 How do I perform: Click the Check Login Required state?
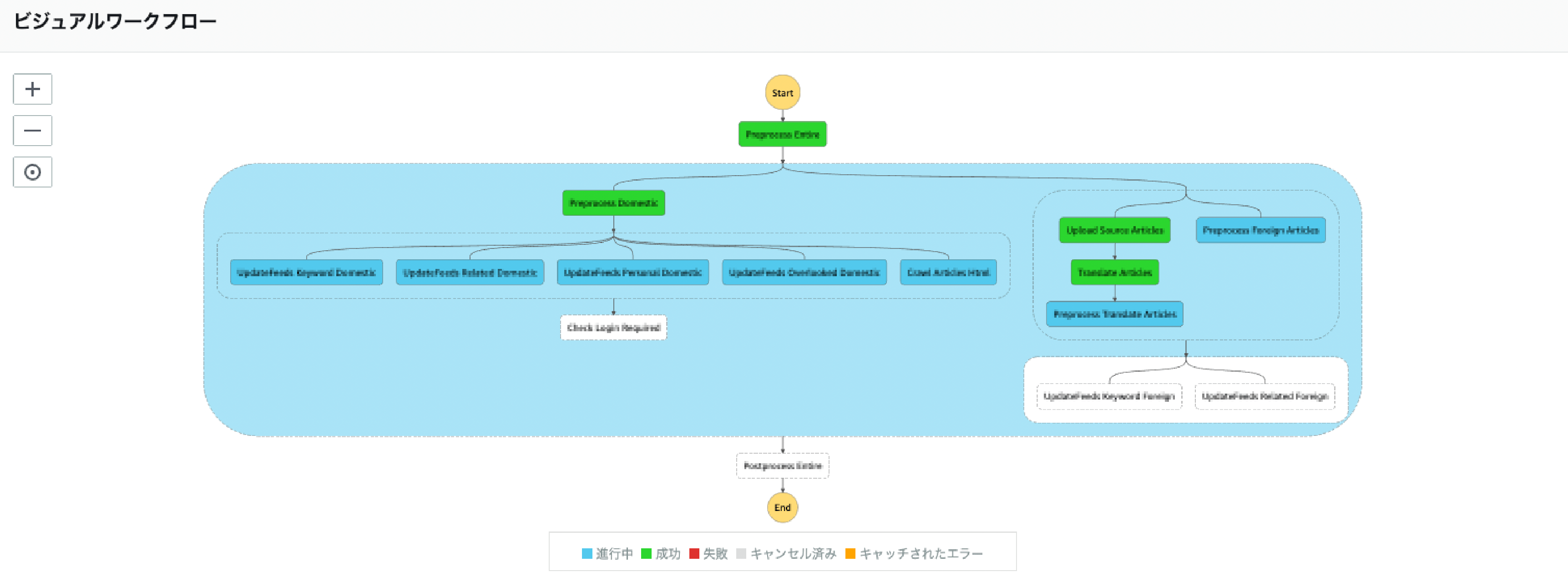(x=613, y=328)
